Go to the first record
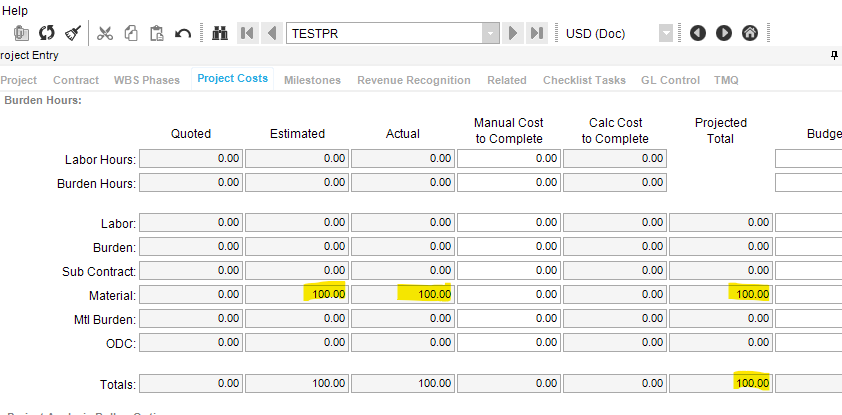The image size is (842, 415). [x=247, y=33]
